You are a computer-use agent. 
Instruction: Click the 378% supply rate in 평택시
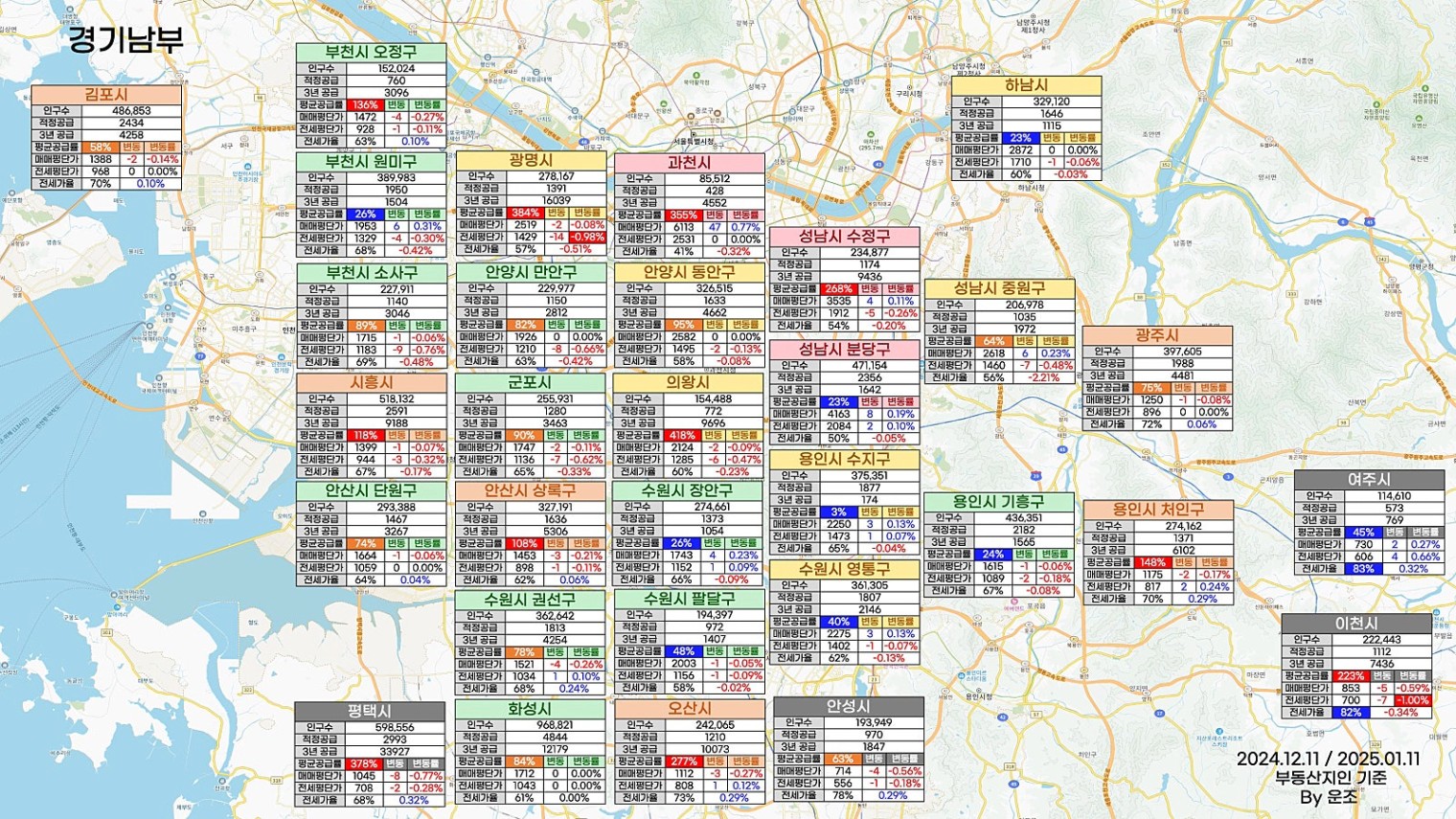click(x=364, y=764)
